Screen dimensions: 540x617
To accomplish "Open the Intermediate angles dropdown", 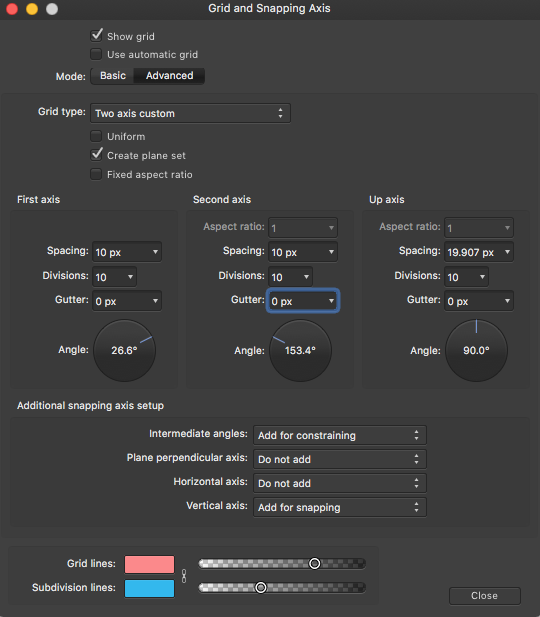I will pyautogui.click(x=340, y=435).
